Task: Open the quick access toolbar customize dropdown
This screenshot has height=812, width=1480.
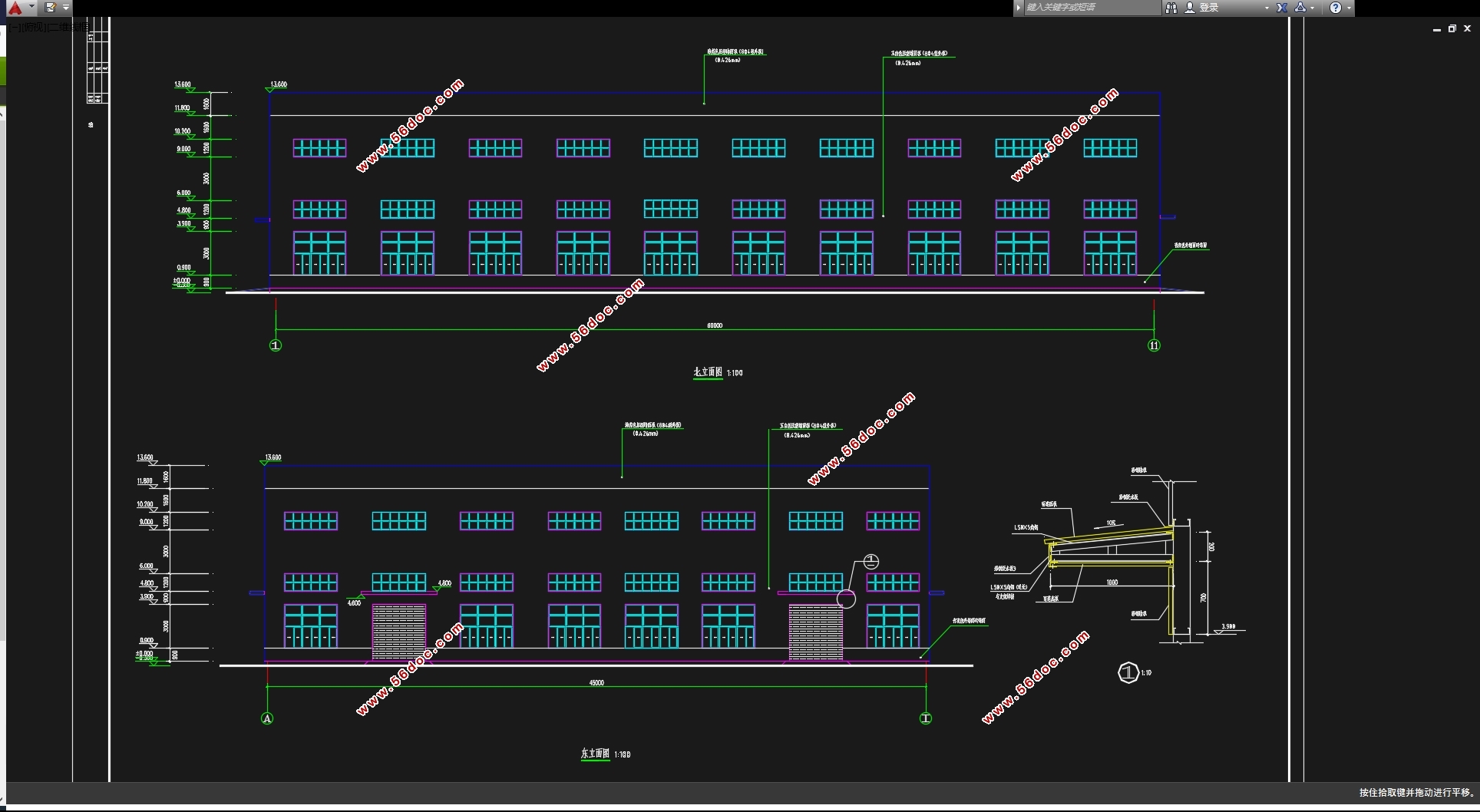Action: (66, 8)
